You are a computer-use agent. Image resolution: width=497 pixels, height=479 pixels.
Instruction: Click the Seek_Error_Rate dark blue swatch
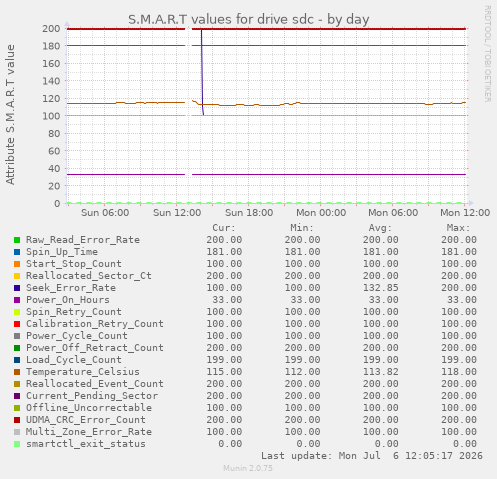point(17,288)
